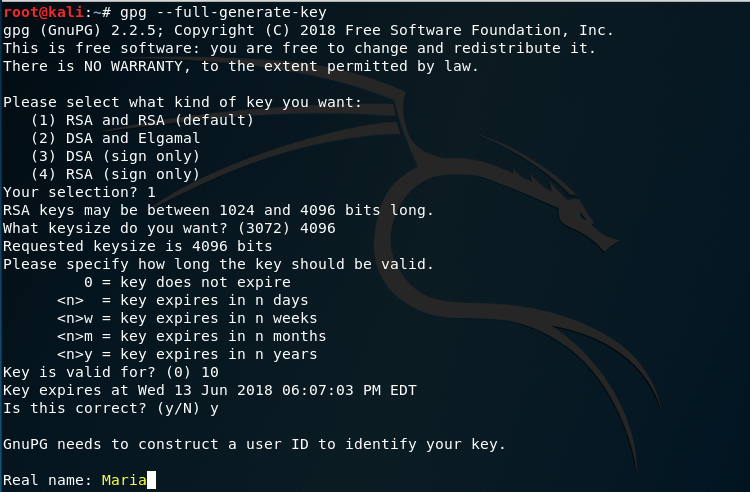This screenshot has width=750, height=492.
Task: Click the key expires in n years line
Action: [187, 354]
